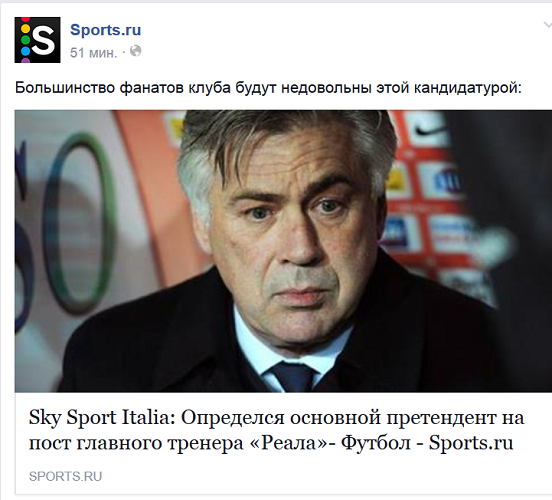The width and height of the screenshot is (552, 500).
Task: Click the man's dark tie in the photo
Action: click(x=293, y=377)
